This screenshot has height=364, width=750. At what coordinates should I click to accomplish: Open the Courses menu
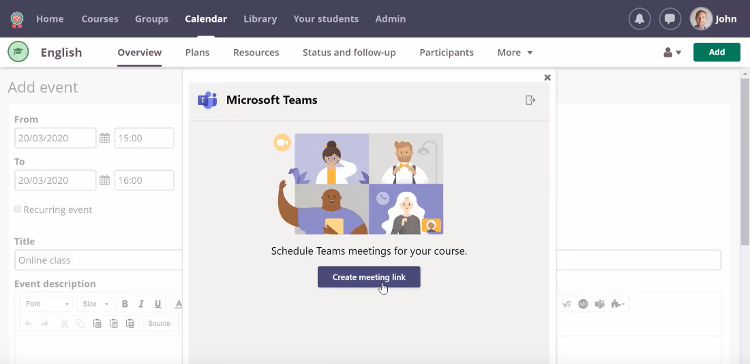[100, 19]
